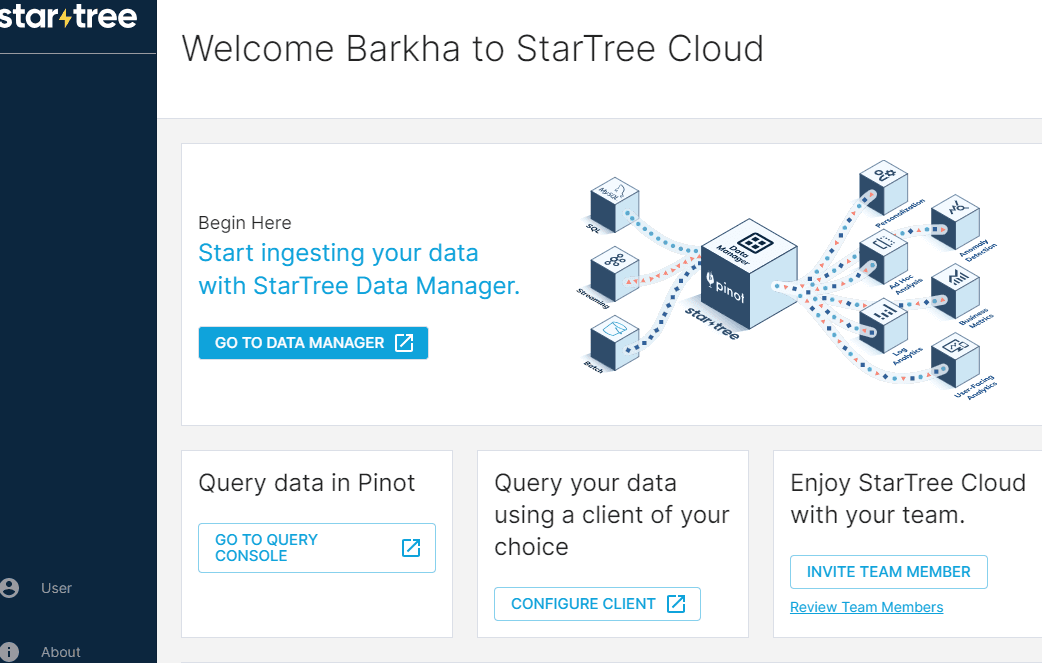Click the external-link icon on Configure Client

(676, 604)
